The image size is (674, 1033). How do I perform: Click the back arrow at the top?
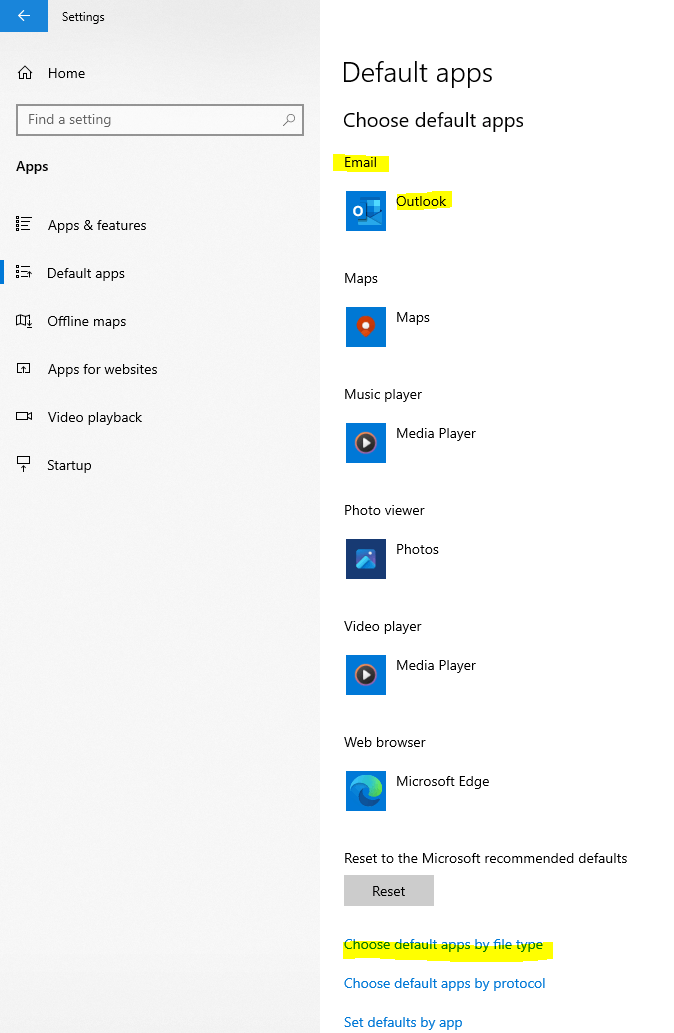pos(22,16)
